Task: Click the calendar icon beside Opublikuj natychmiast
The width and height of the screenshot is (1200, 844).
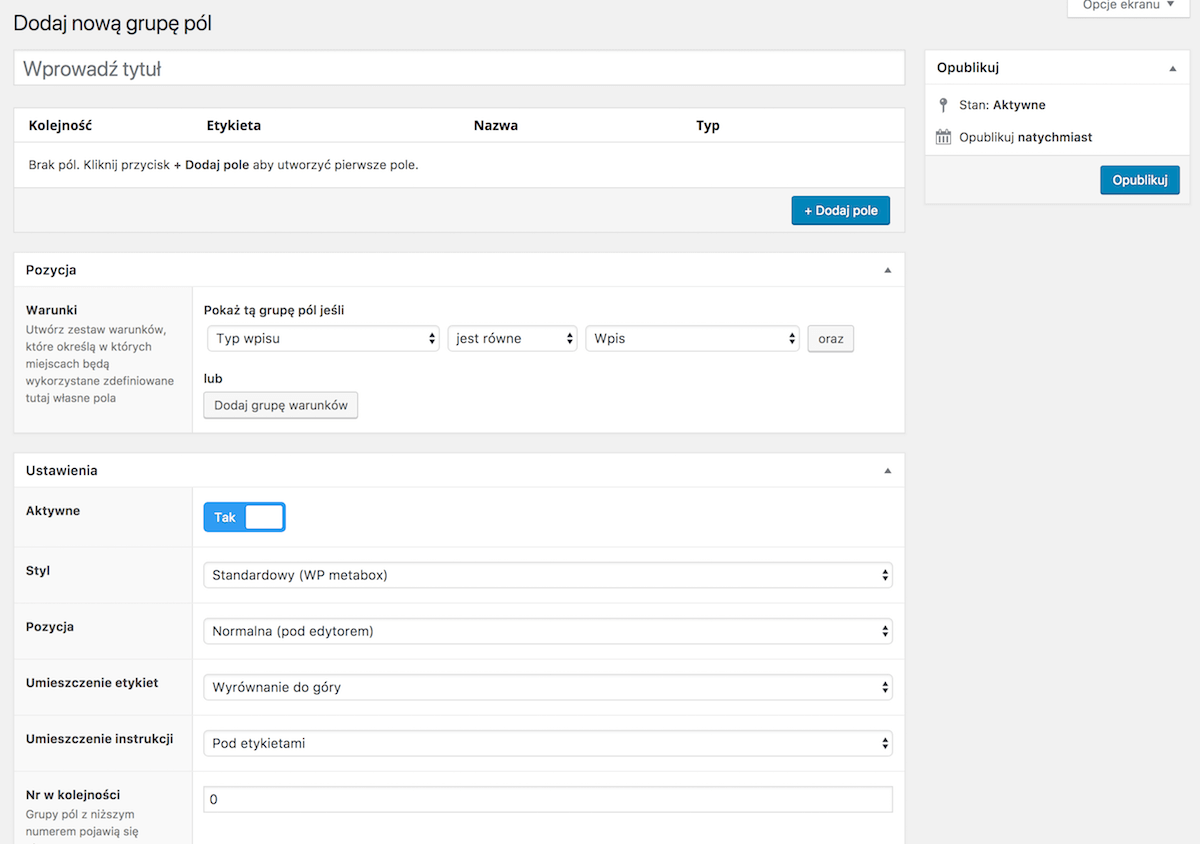Action: [x=943, y=137]
